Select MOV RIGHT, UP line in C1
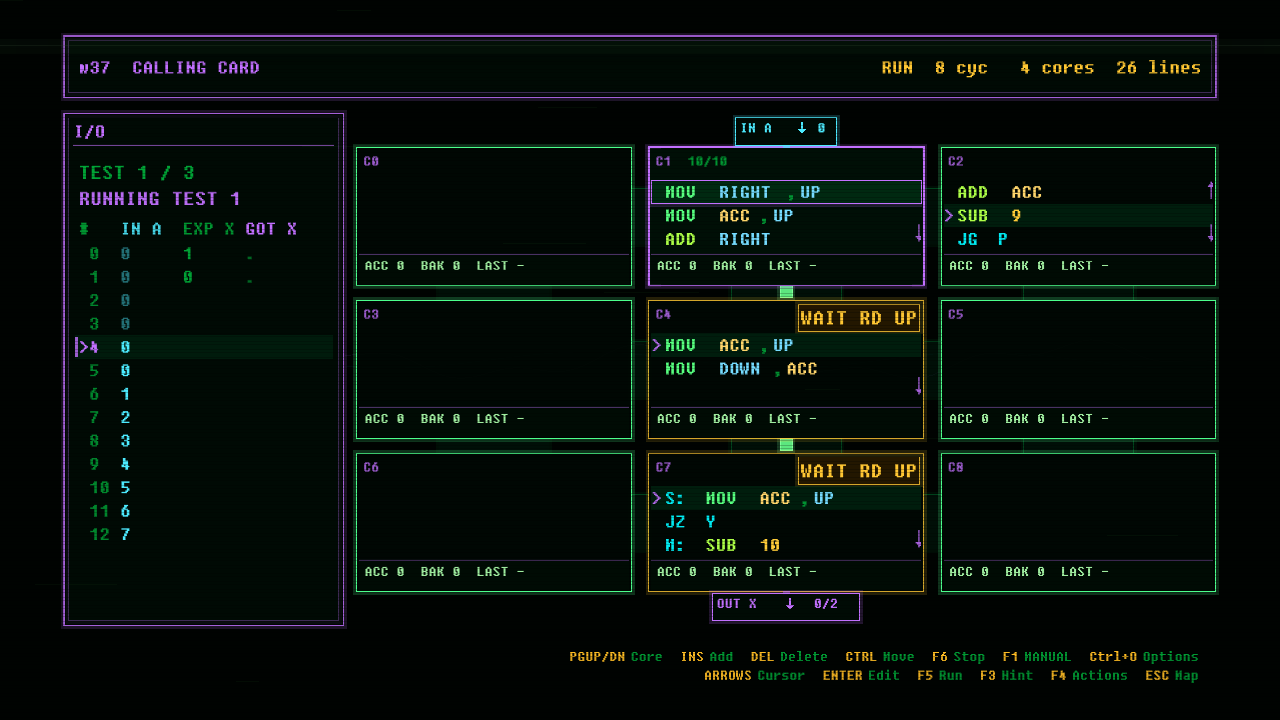 (x=786, y=192)
